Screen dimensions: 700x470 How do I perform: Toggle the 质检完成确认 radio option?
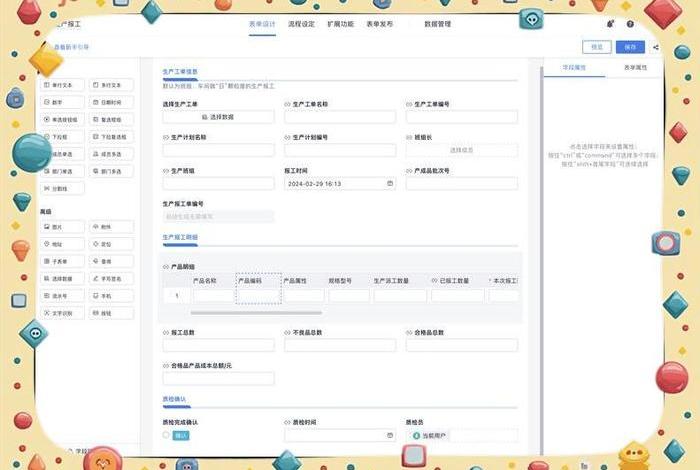[x=166, y=435]
